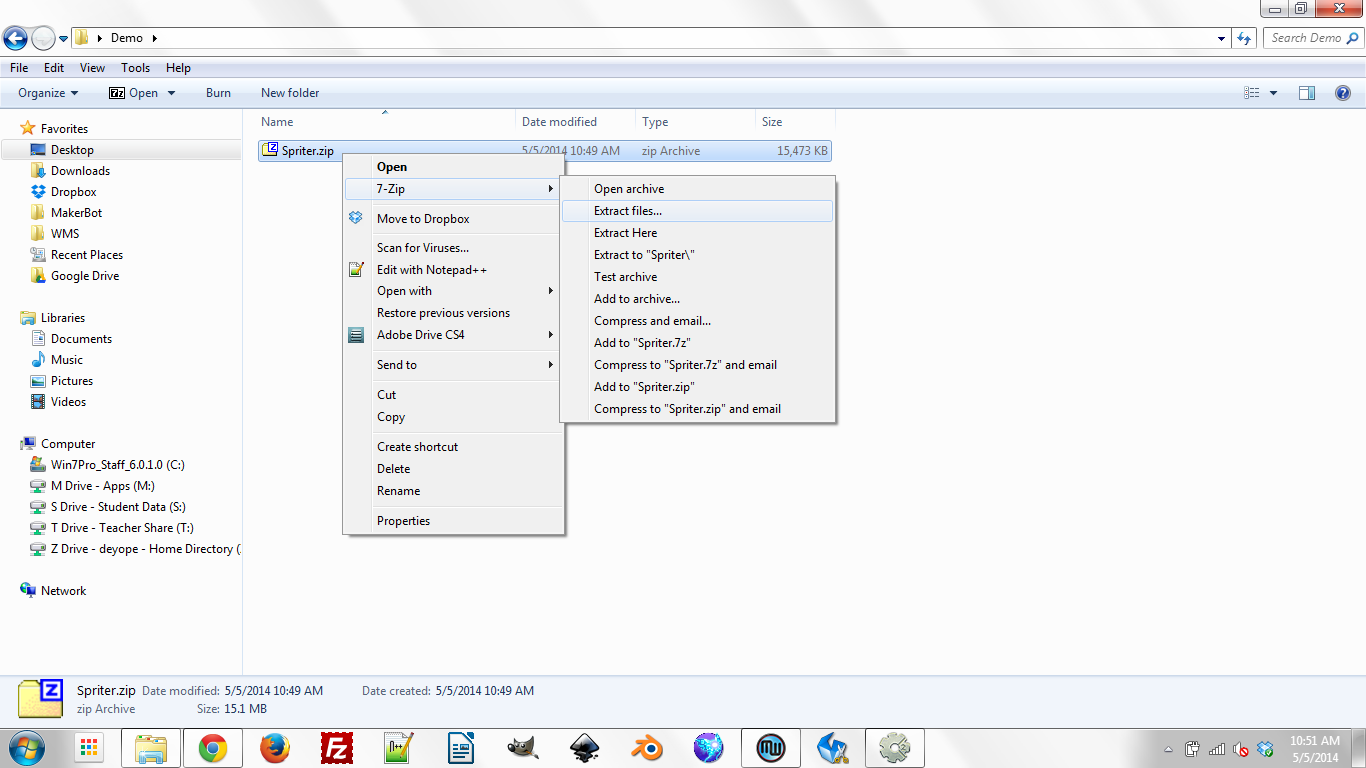Open the address bar history dropdown
Screen dimensions: 1366x768
point(1222,38)
